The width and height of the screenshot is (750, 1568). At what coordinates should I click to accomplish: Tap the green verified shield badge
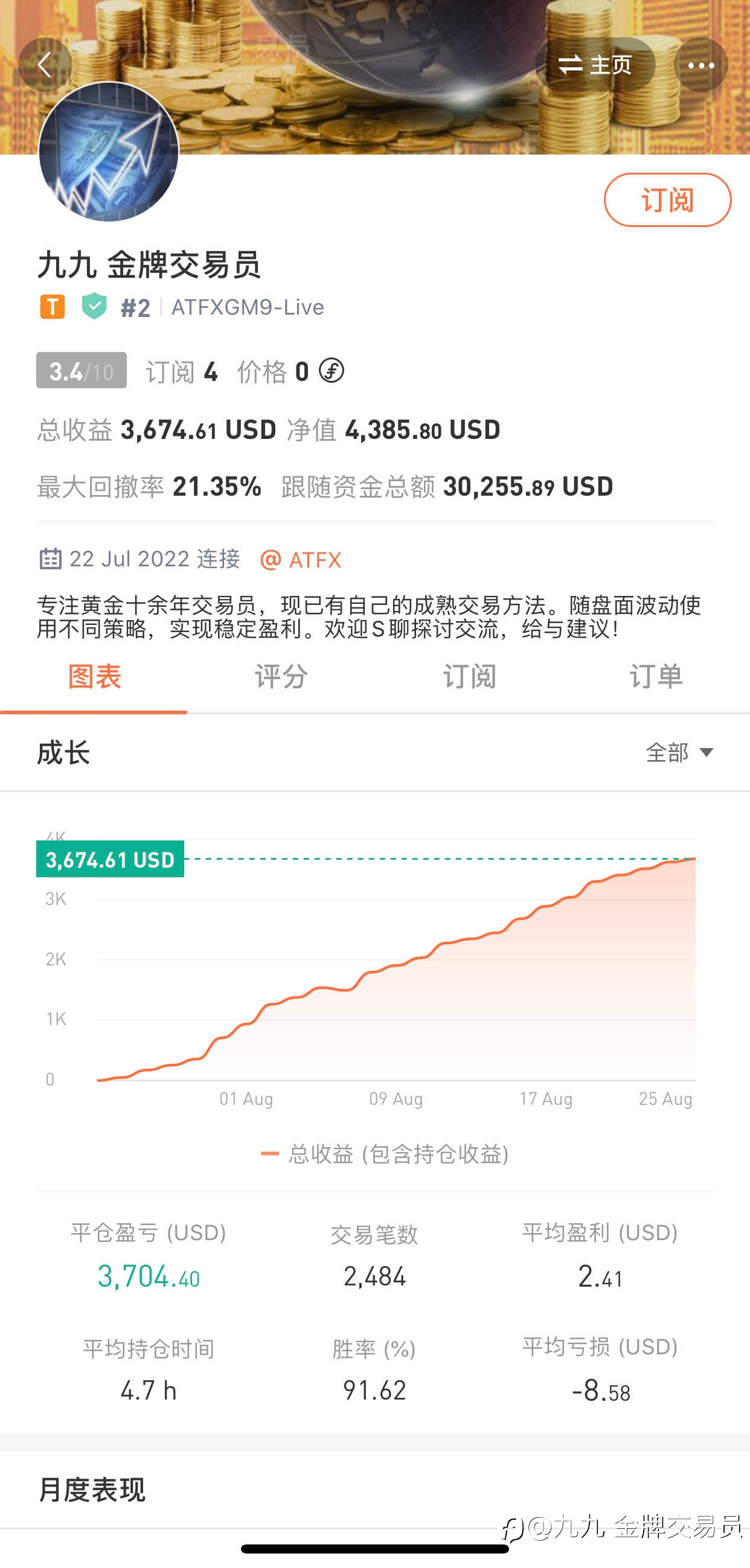tap(94, 306)
